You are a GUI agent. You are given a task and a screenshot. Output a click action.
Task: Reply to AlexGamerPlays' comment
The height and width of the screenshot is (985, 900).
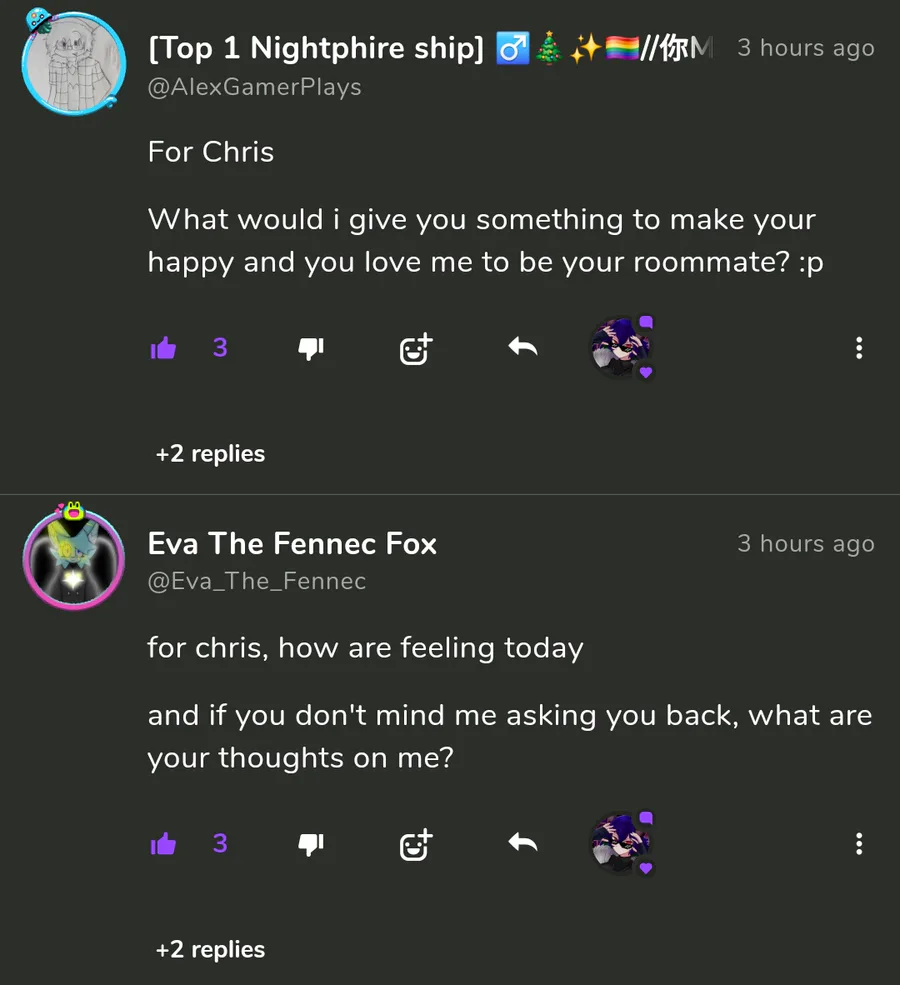(x=522, y=347)
